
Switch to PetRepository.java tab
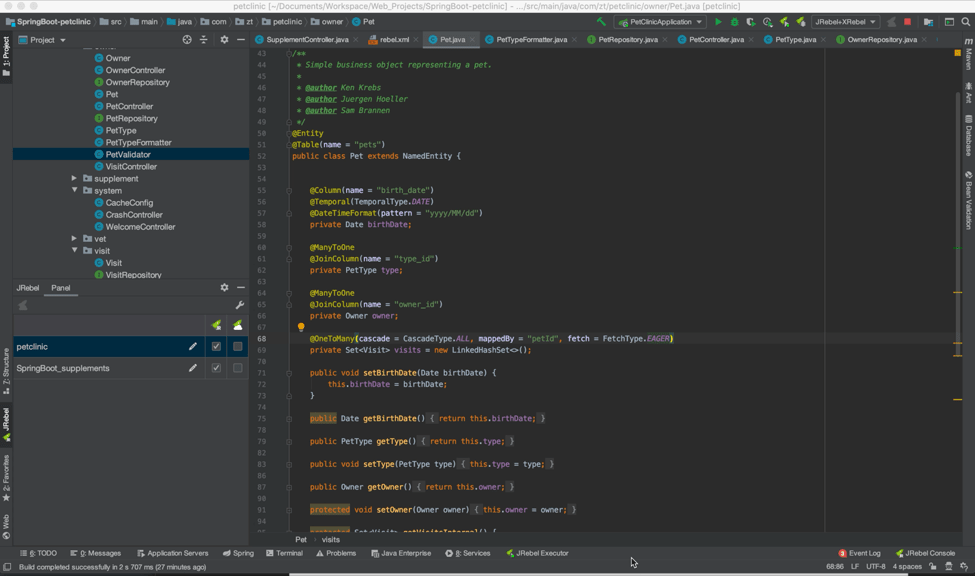pyautogui.click(x=628, y=40)
